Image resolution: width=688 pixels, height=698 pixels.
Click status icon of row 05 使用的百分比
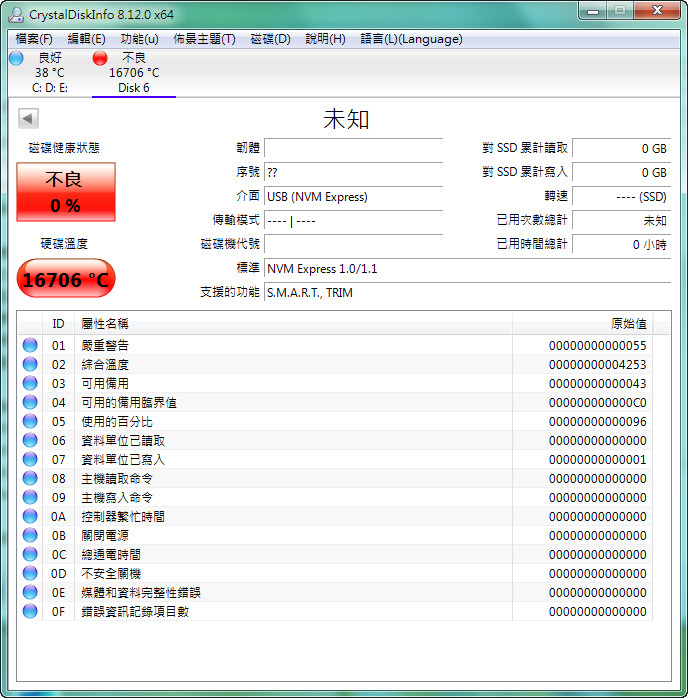click(x=30, y=421)
